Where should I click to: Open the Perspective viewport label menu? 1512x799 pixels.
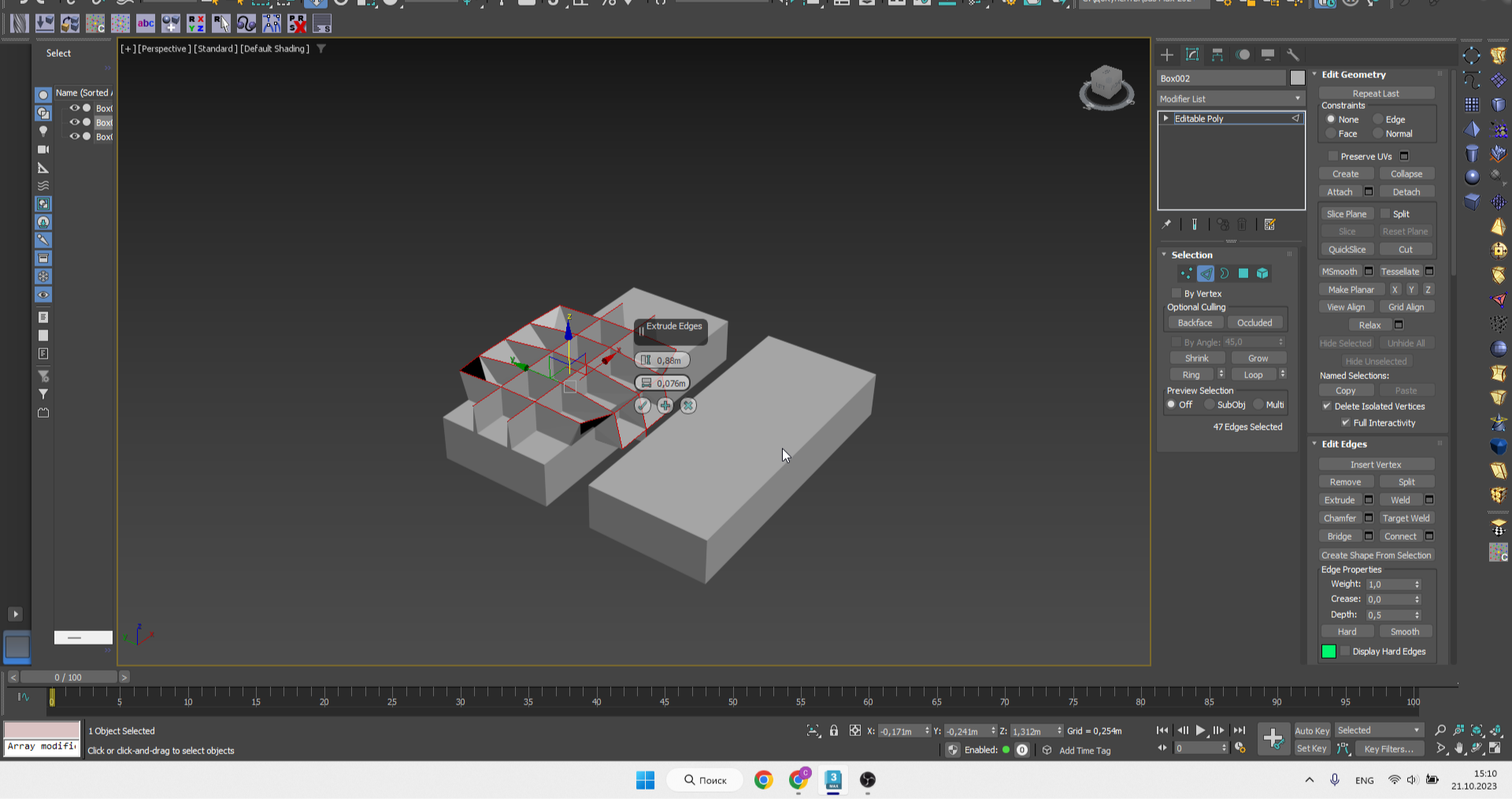click(165, 48)
